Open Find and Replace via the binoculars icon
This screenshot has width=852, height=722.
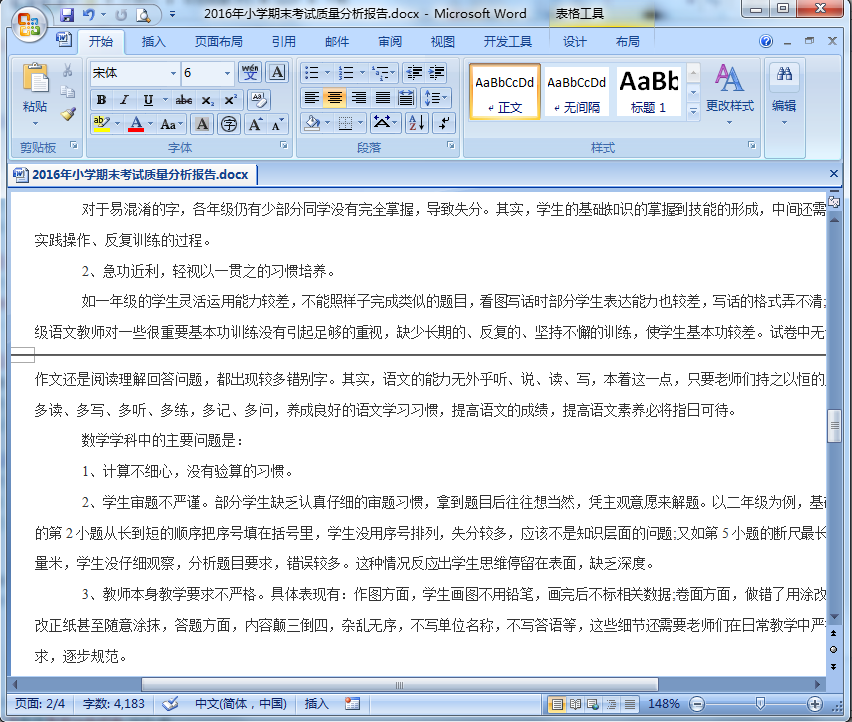pyautogui.click(x=784, y=75)
